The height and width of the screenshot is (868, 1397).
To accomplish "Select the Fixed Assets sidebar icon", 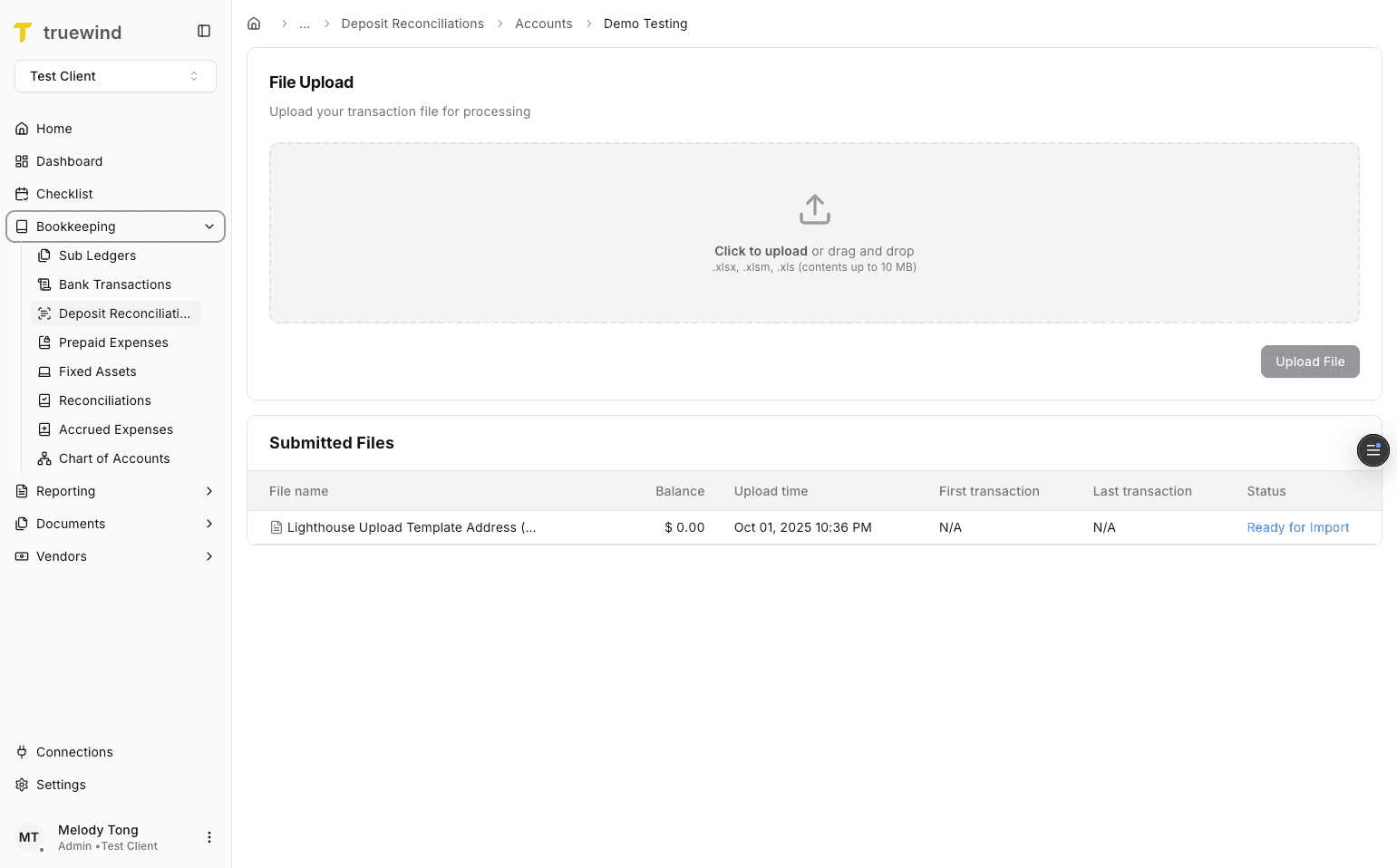I will 44,371.
